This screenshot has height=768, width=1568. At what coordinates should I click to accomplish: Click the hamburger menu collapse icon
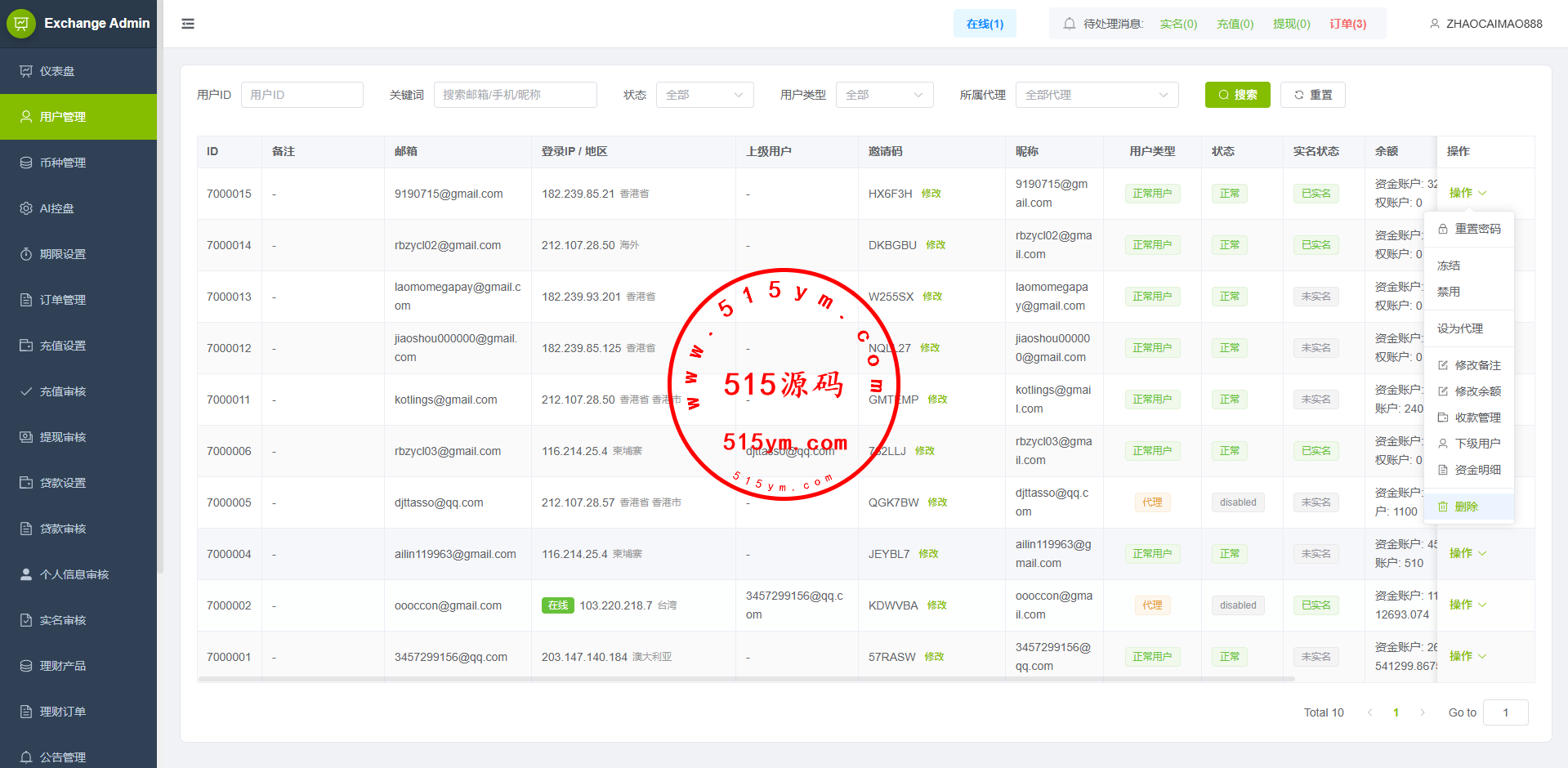188,24
